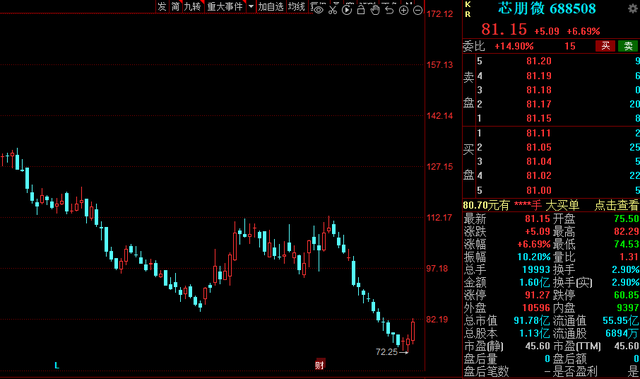The image size is (640, 379).
Task: Click 开盘 value 75.50
Action: pyautogui.click(x=627, y=219)
